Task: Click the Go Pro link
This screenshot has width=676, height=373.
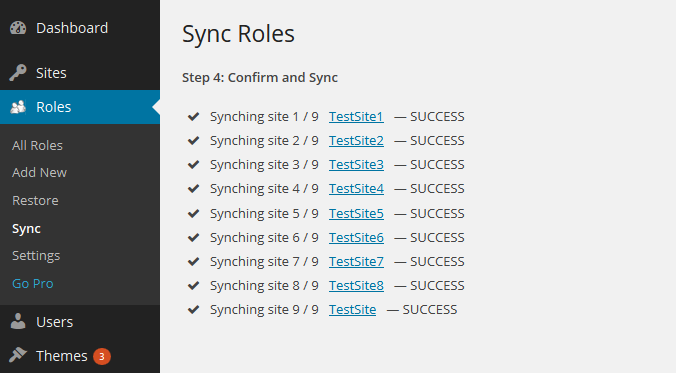Action: coord(33,283)
